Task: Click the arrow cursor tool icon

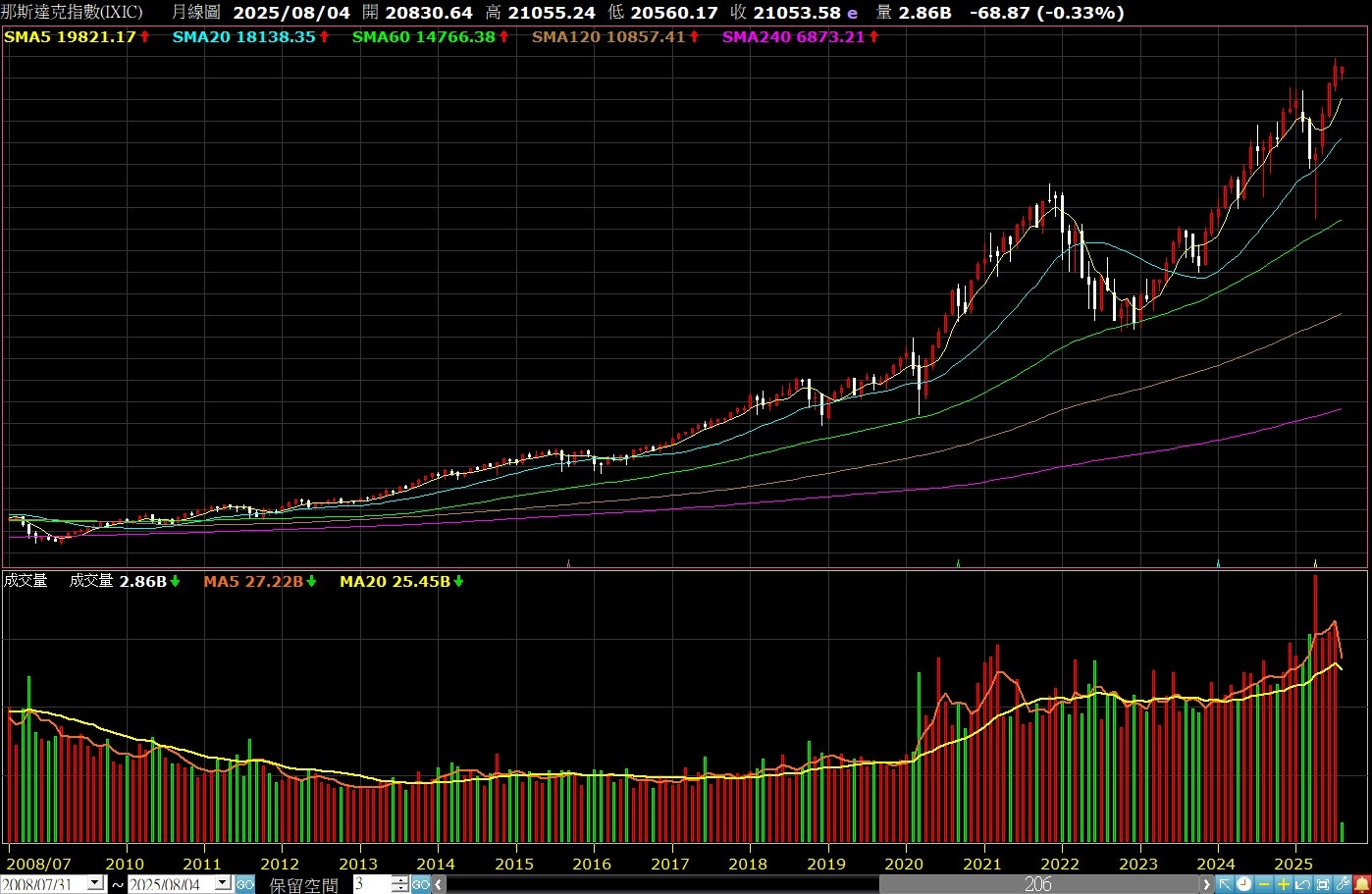Action: (x=1225, y=884)
